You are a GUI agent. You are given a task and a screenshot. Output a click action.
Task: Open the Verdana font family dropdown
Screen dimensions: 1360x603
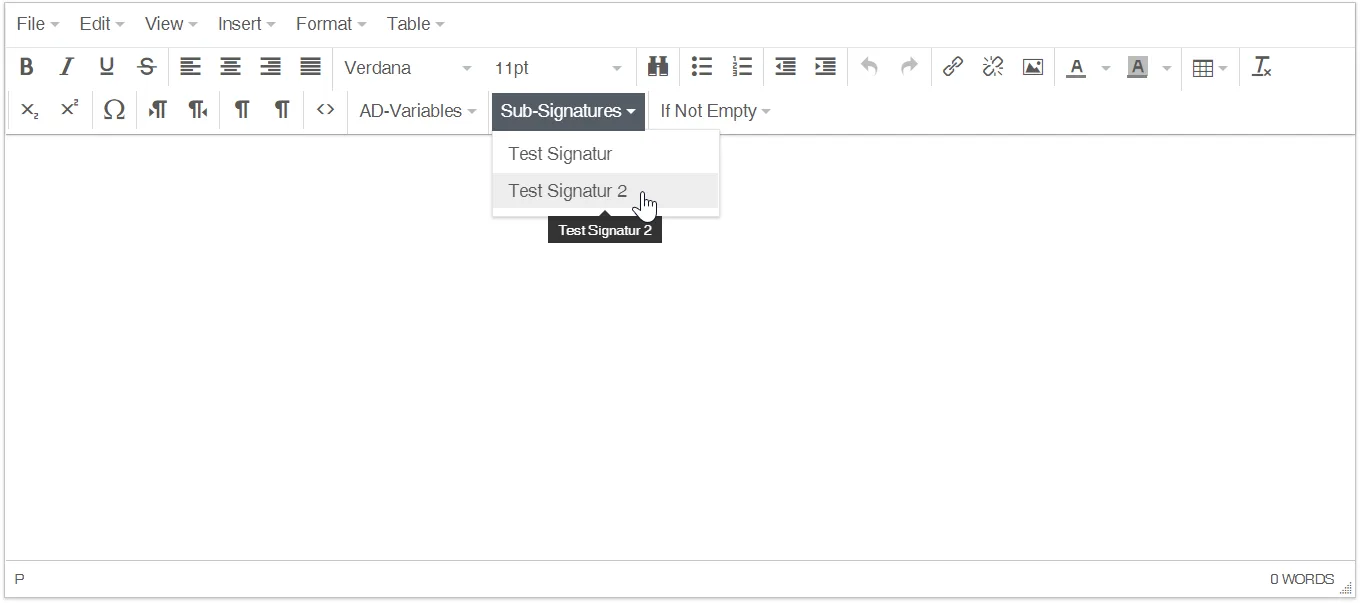408,68
